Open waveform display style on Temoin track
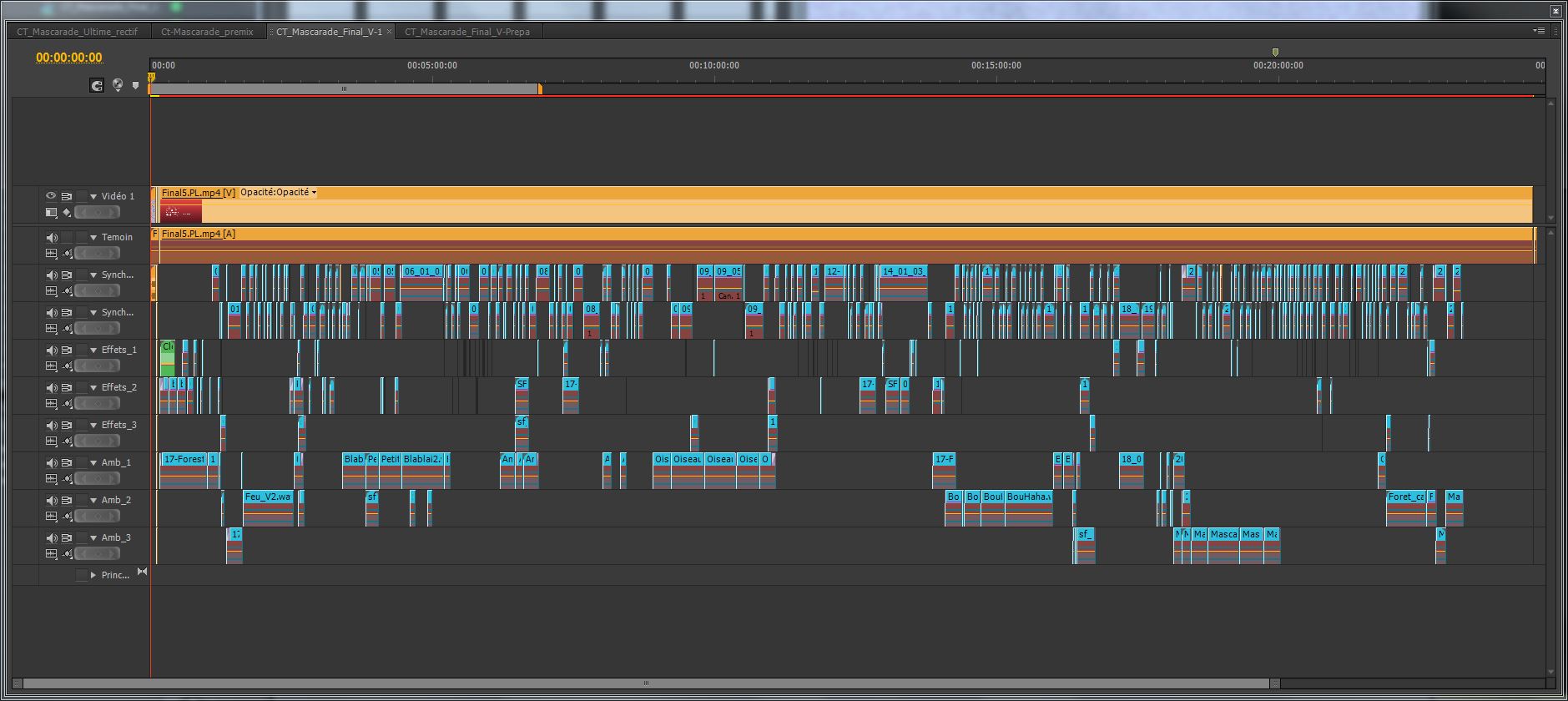 click(51, 253)
